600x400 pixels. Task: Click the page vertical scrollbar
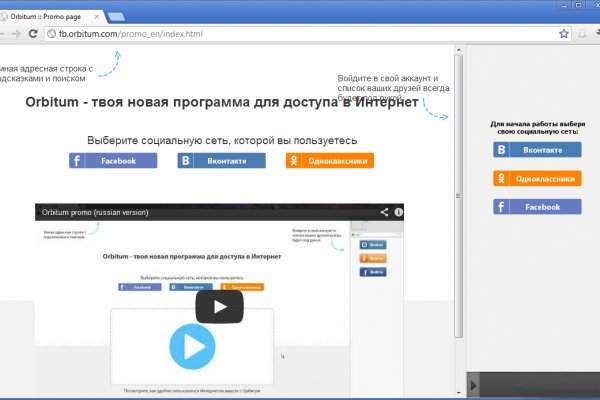click(x=459, y=195)
